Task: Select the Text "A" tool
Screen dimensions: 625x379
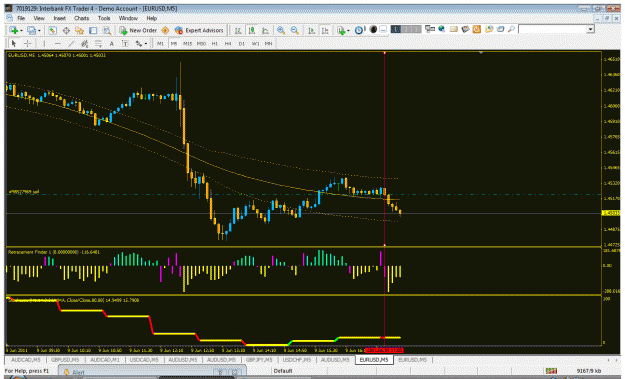Action: 112,43
